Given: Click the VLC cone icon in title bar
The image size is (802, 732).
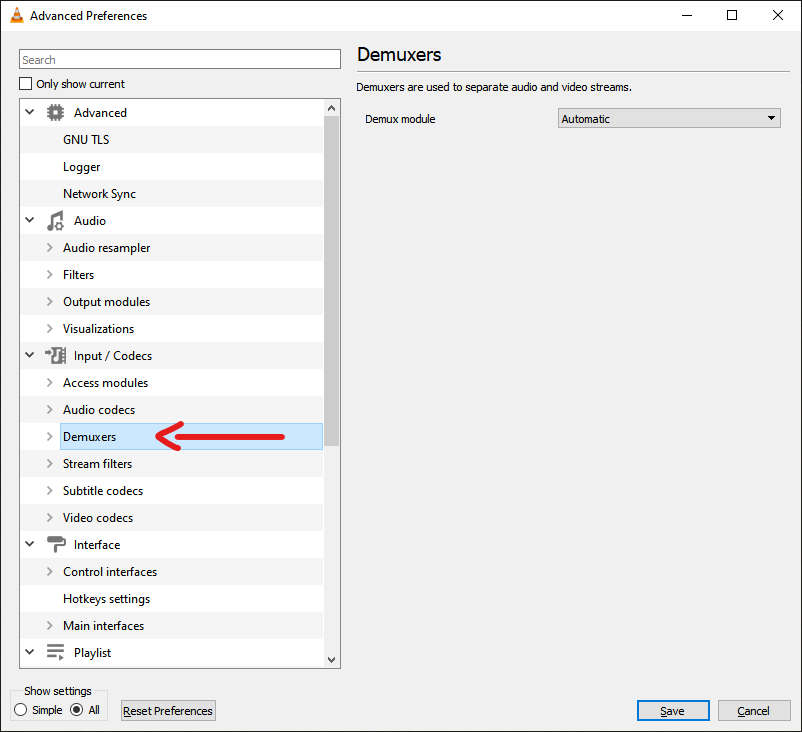Looking at the screenshot, I should 17,16.
